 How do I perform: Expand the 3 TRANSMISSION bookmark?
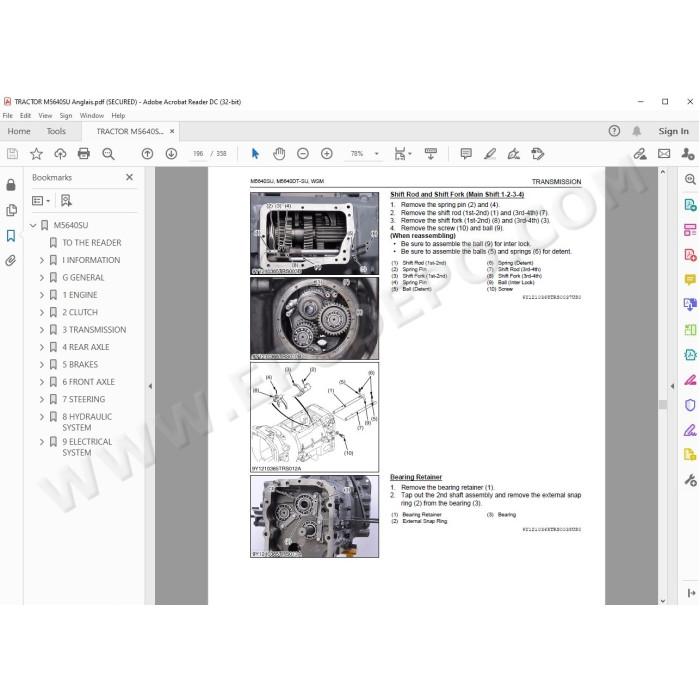[42, 329]
